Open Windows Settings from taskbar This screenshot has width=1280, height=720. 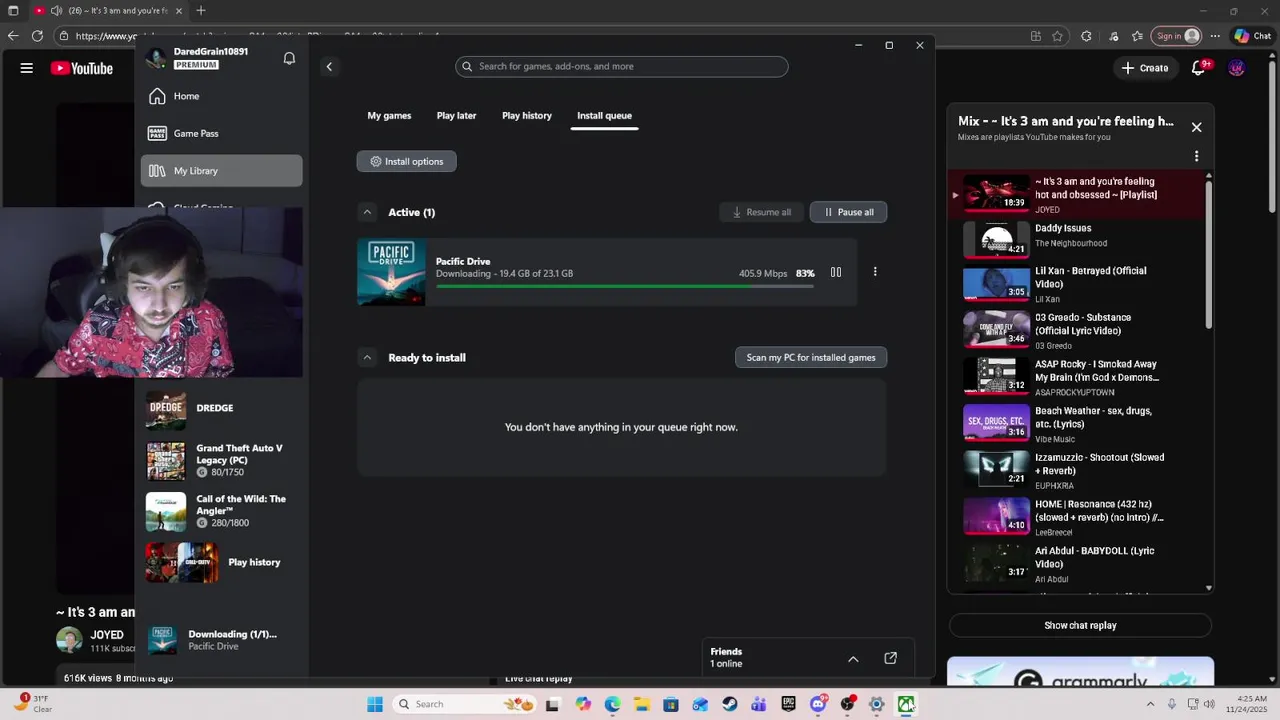876,704
